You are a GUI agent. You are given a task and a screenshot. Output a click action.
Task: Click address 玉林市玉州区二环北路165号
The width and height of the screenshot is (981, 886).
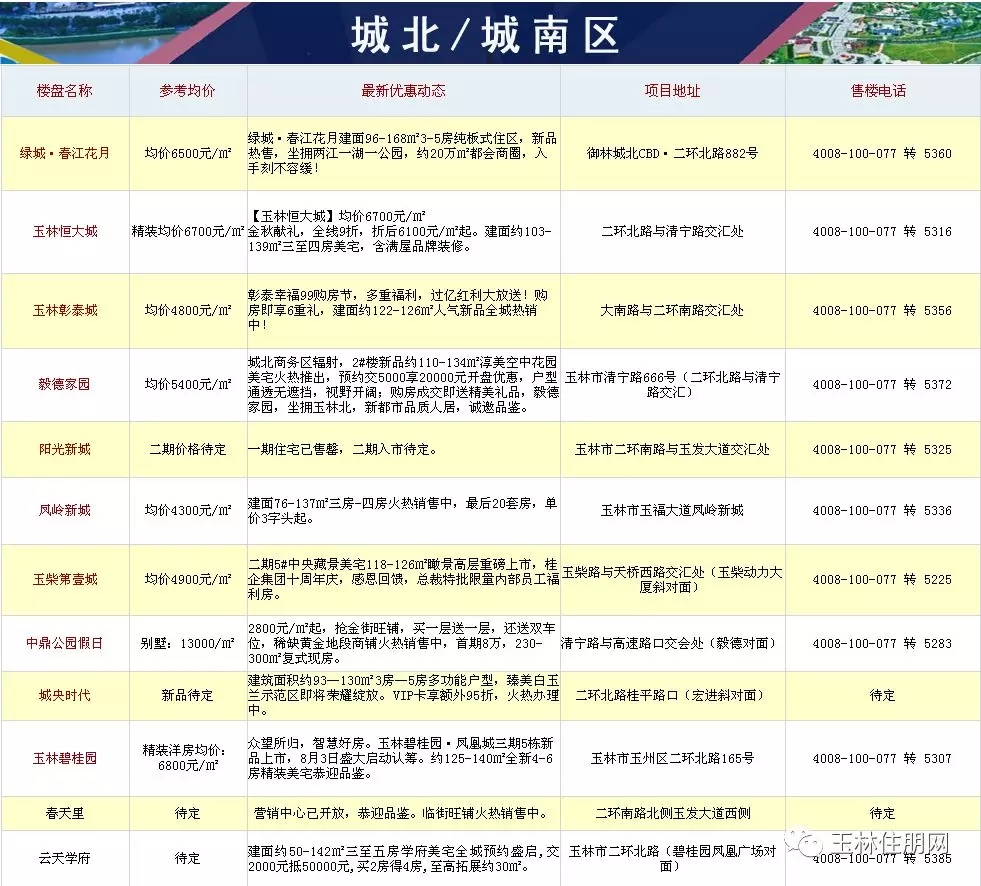(673, 758)
